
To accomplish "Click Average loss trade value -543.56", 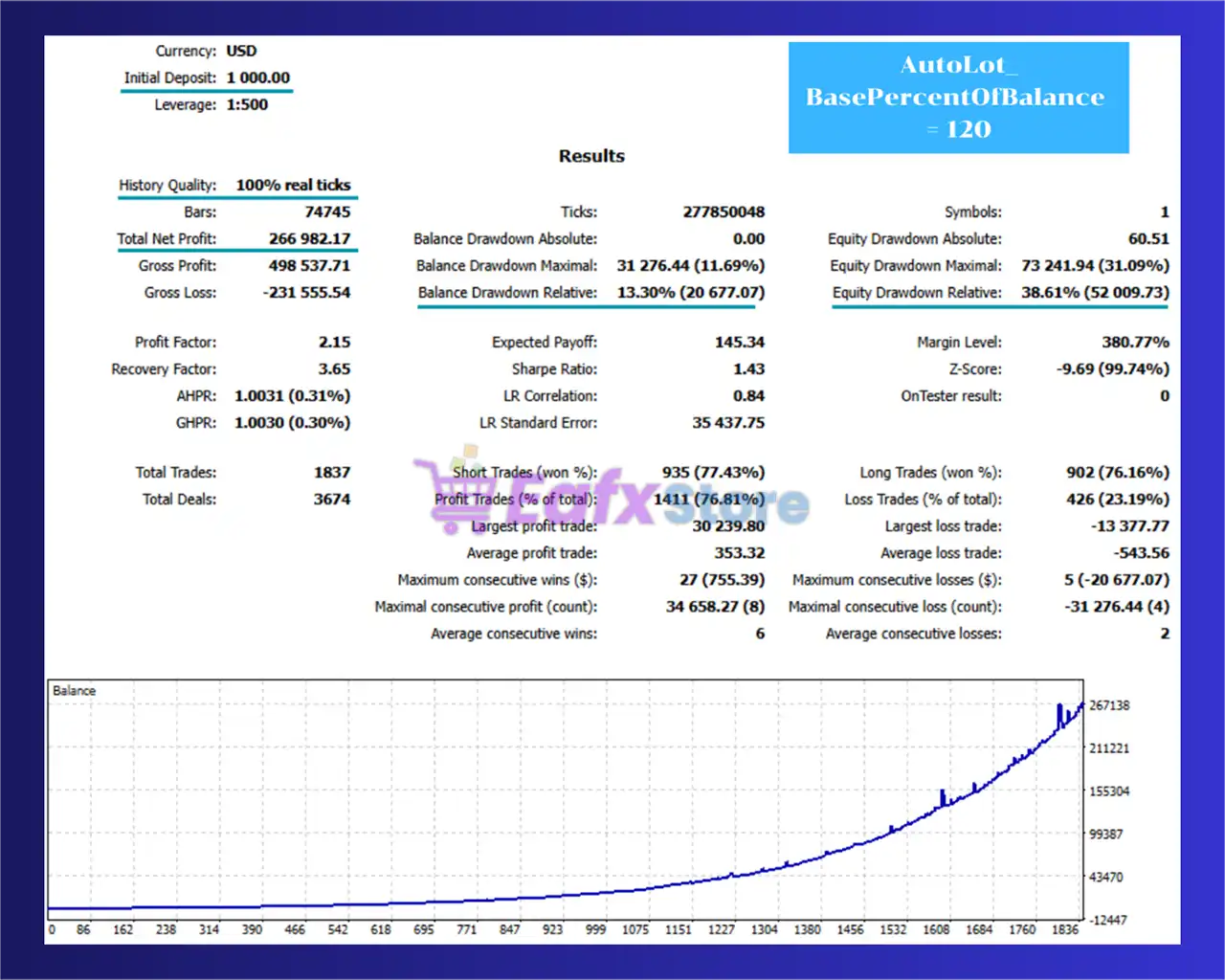I will [1141, 552].
